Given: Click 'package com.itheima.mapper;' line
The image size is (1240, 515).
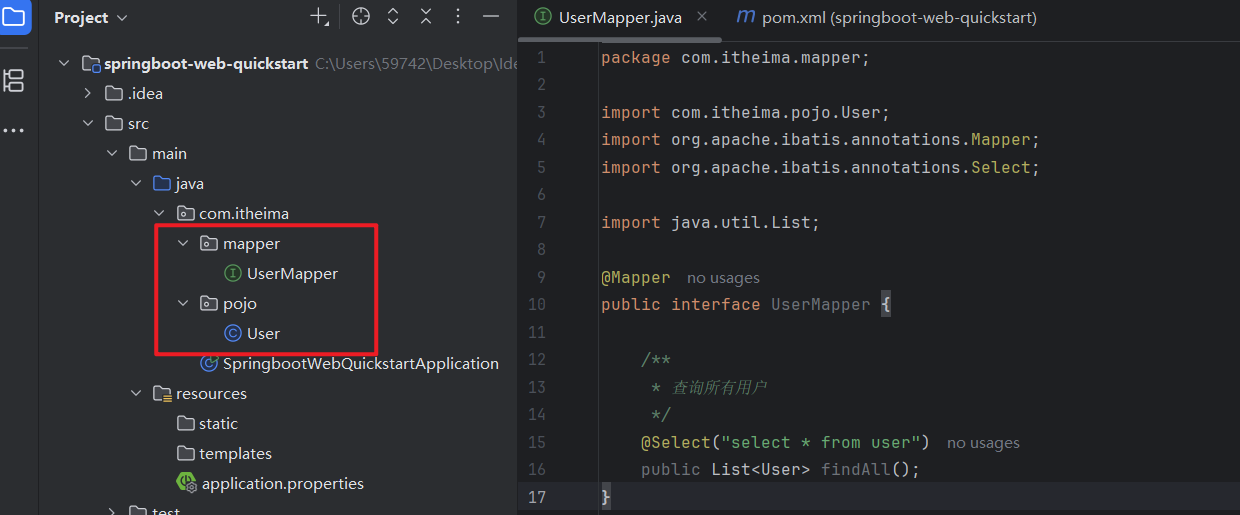Looking at the screenshot, I should point(736,58).
